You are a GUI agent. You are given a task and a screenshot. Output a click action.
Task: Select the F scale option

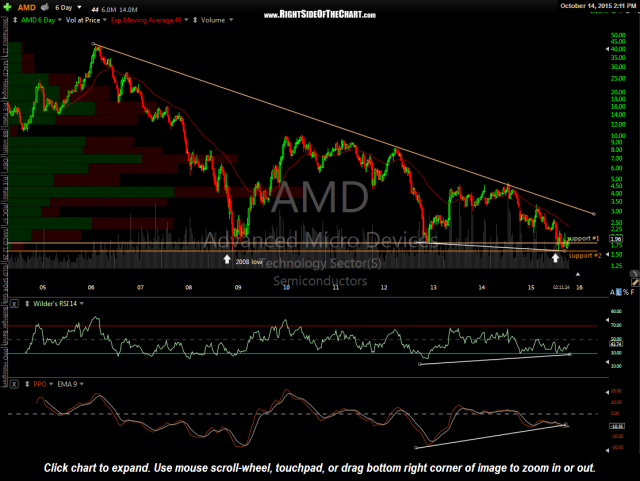(x=632, y=292)
